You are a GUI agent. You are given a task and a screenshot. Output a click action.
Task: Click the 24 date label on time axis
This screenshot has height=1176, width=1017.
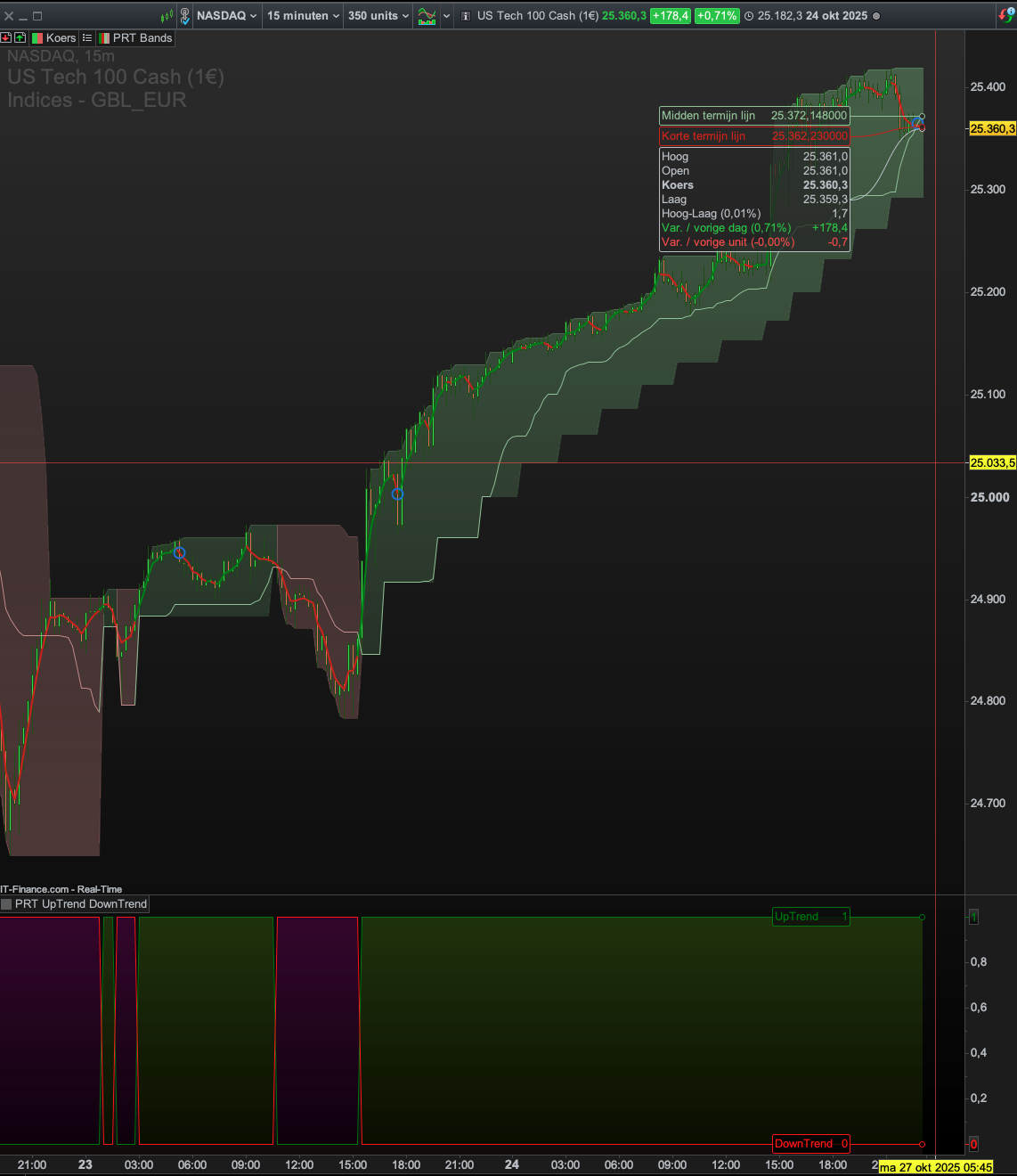point(512,1164)
